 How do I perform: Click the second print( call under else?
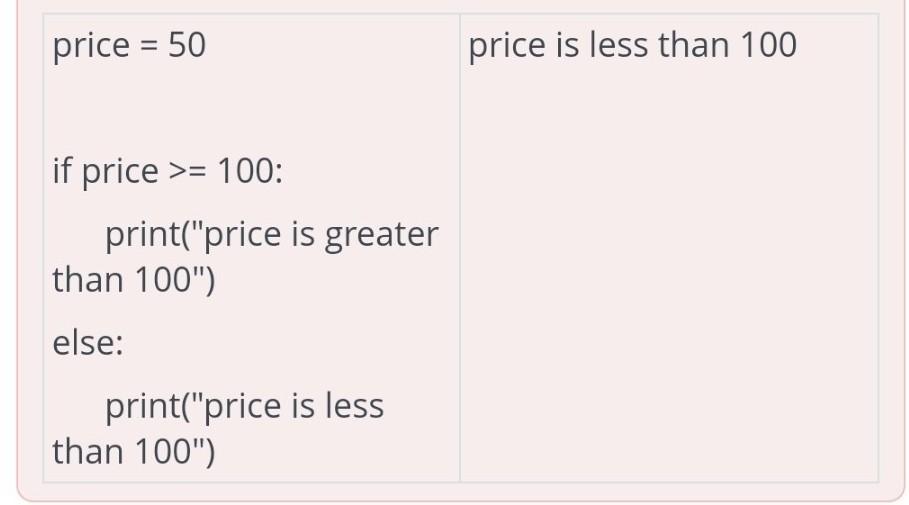tap(148, 406)
